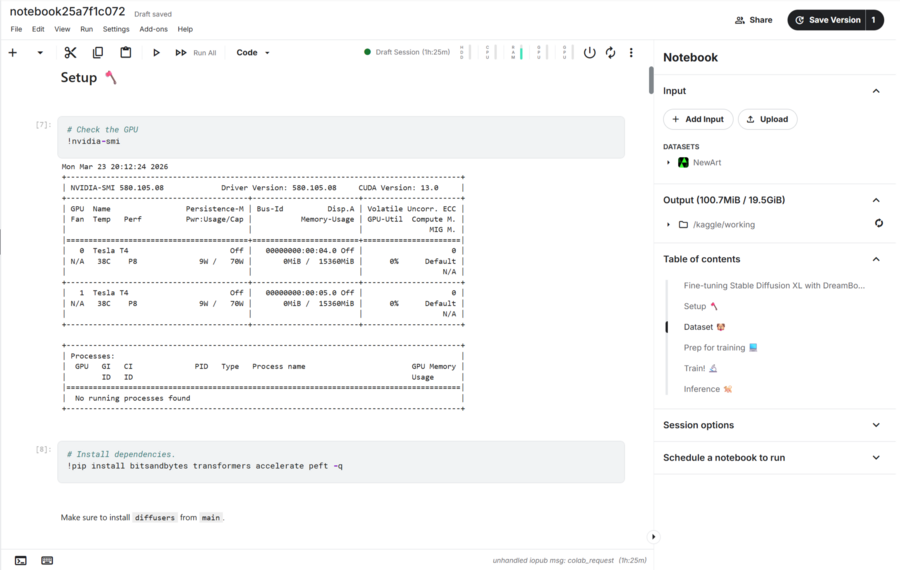Viewport: 900px width, 570px height.
Task: Open the File menu
Action: point(16,29)
